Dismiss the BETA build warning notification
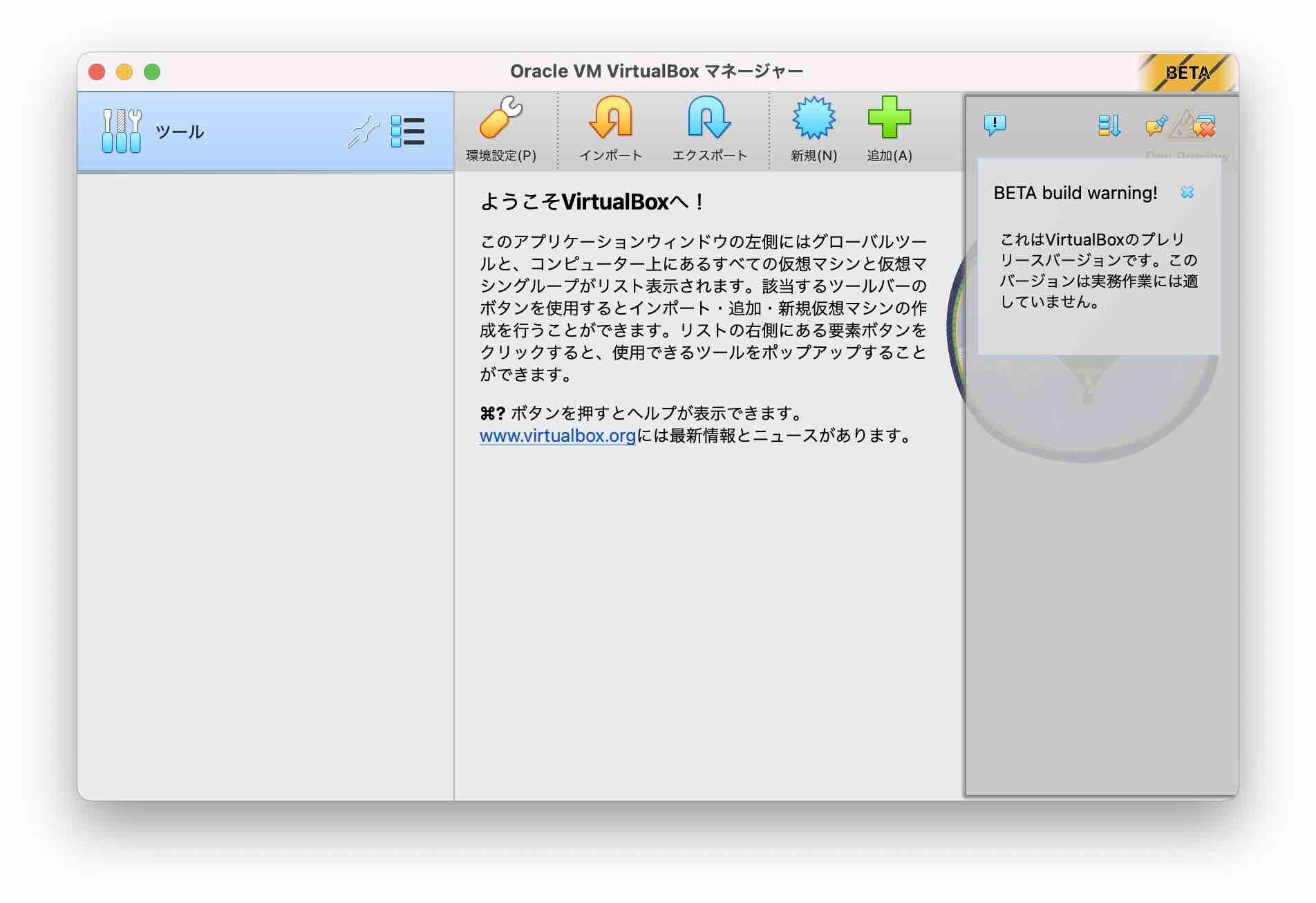Viewport: 1316px width, 903px height. [x=1187, y=192]
